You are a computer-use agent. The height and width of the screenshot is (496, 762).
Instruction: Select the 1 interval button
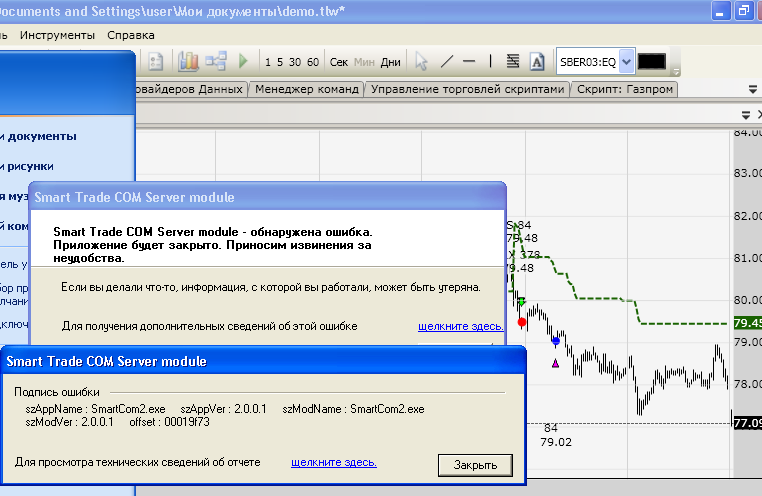tap(268, 62)
